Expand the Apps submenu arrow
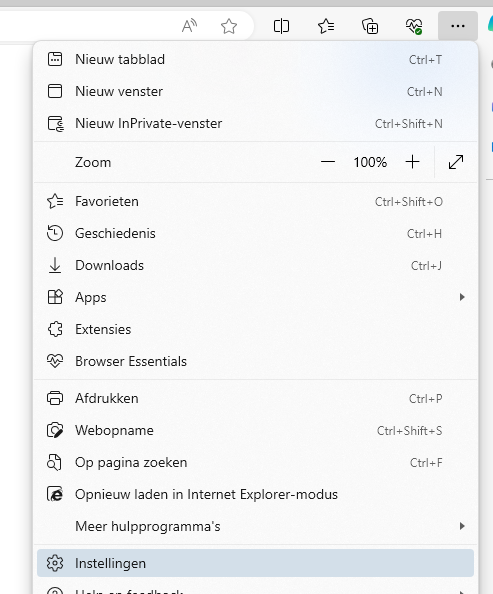The height and width of the screenshot is (594, 493). pyautogui.click(x=462, y=297)
